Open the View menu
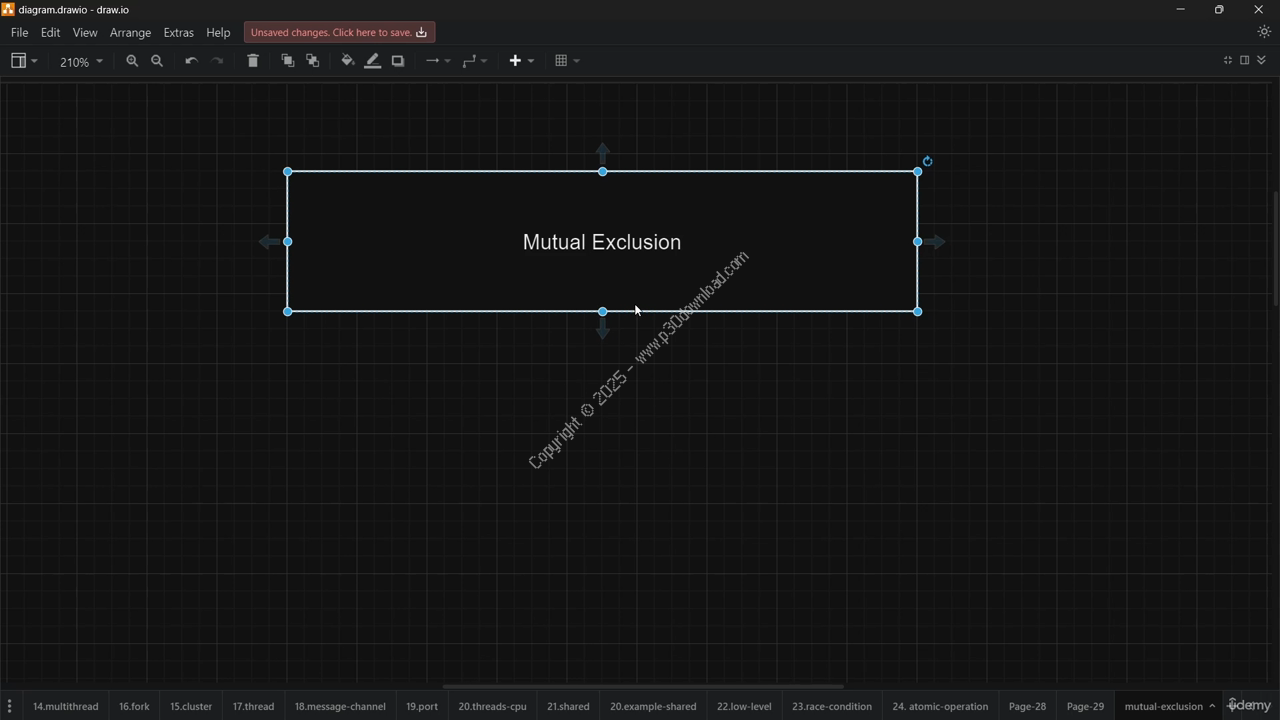Screen dimensions: 1280x720 (x=85, y=33)
